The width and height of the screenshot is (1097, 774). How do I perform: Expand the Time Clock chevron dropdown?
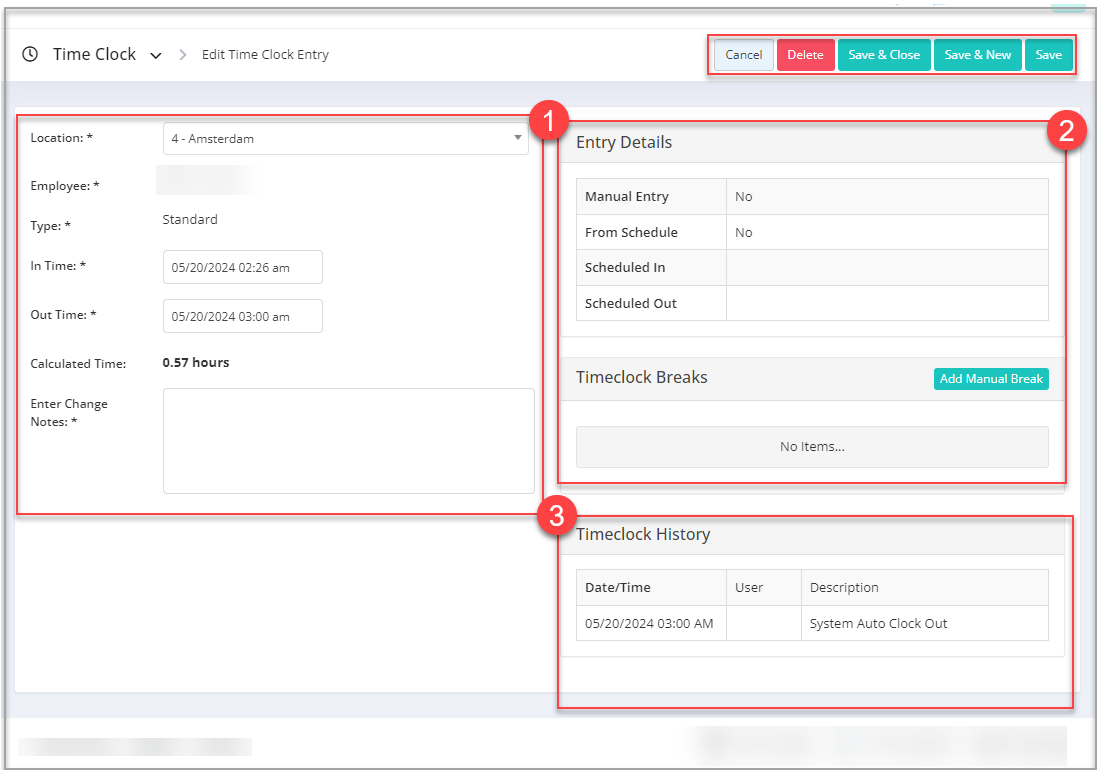tap(155, 56)
